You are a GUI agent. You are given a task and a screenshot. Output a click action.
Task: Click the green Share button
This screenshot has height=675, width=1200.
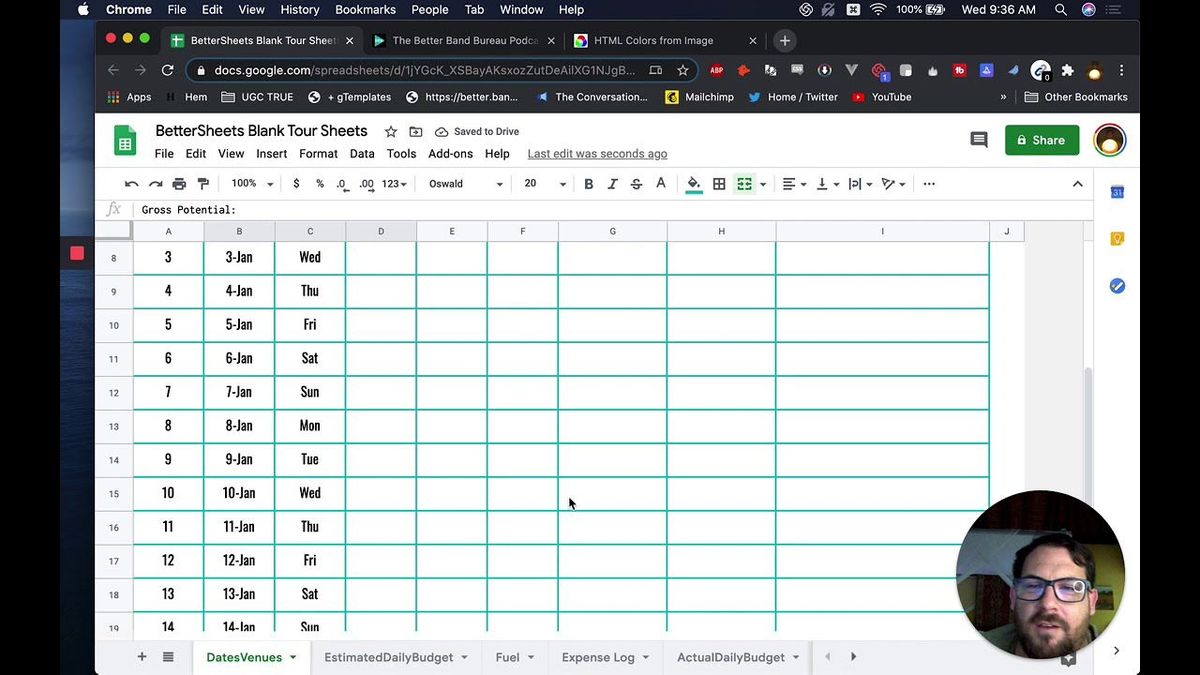click(1042, 139)
